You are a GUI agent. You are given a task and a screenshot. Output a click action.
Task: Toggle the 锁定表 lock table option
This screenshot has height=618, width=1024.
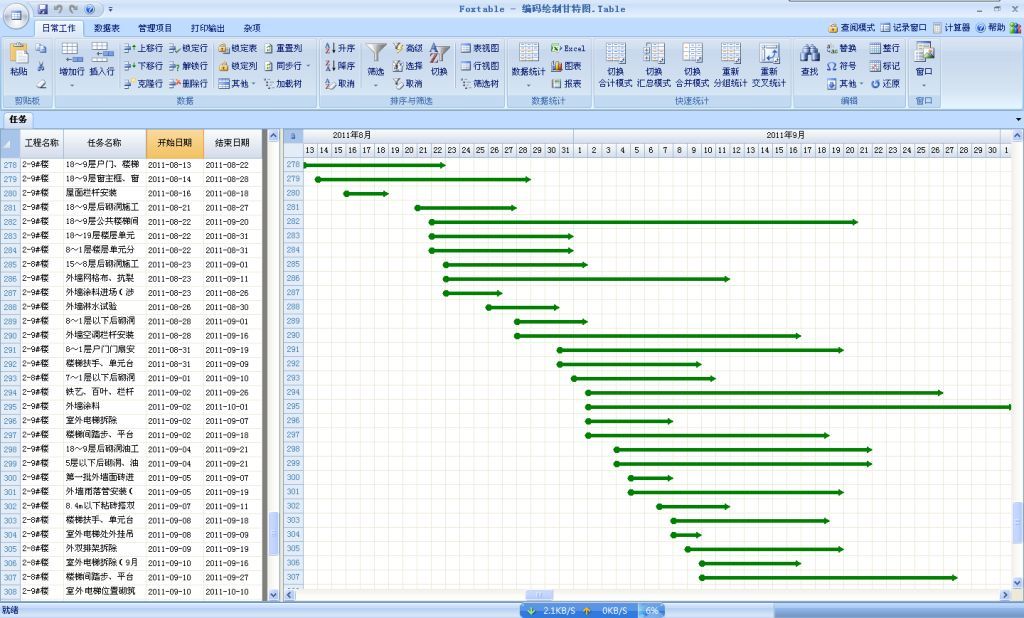click(x=238, y=48)
